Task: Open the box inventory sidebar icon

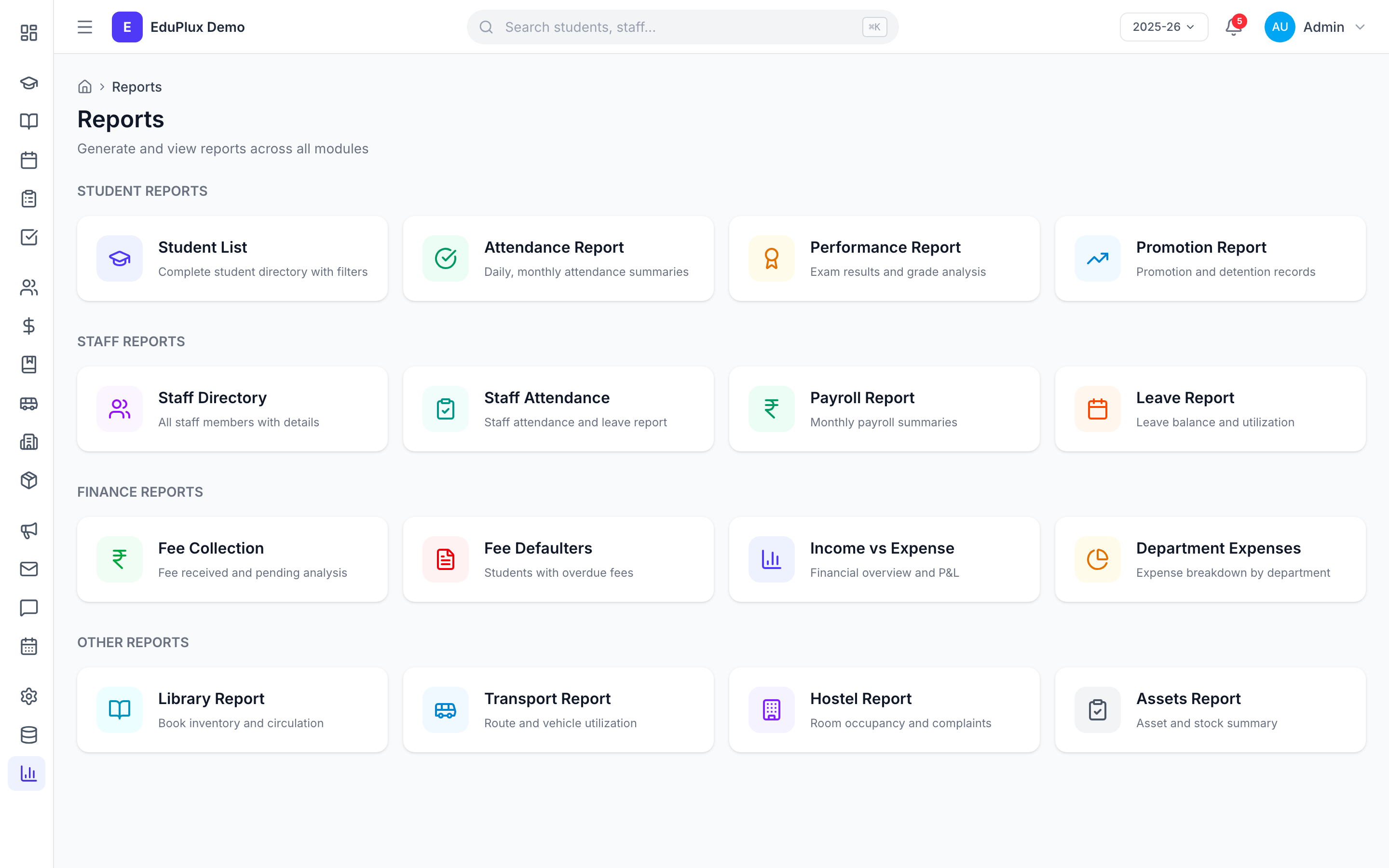Action: pyautogui.click(x=29, y=480)
